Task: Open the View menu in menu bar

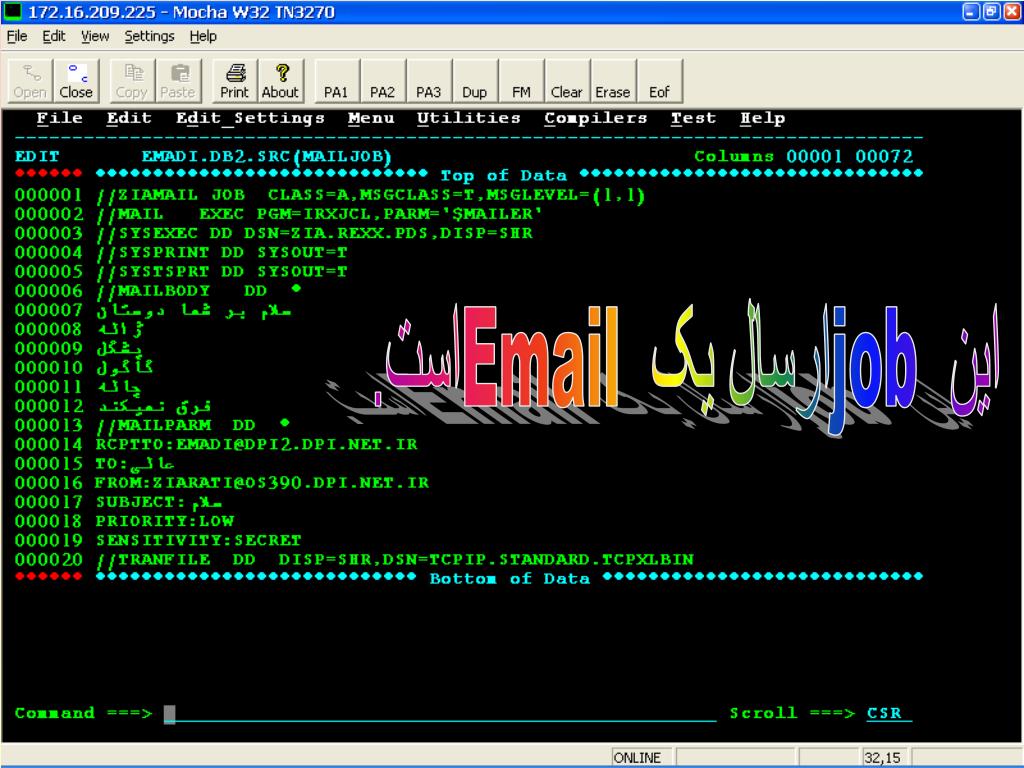Action: click(95, 36)
